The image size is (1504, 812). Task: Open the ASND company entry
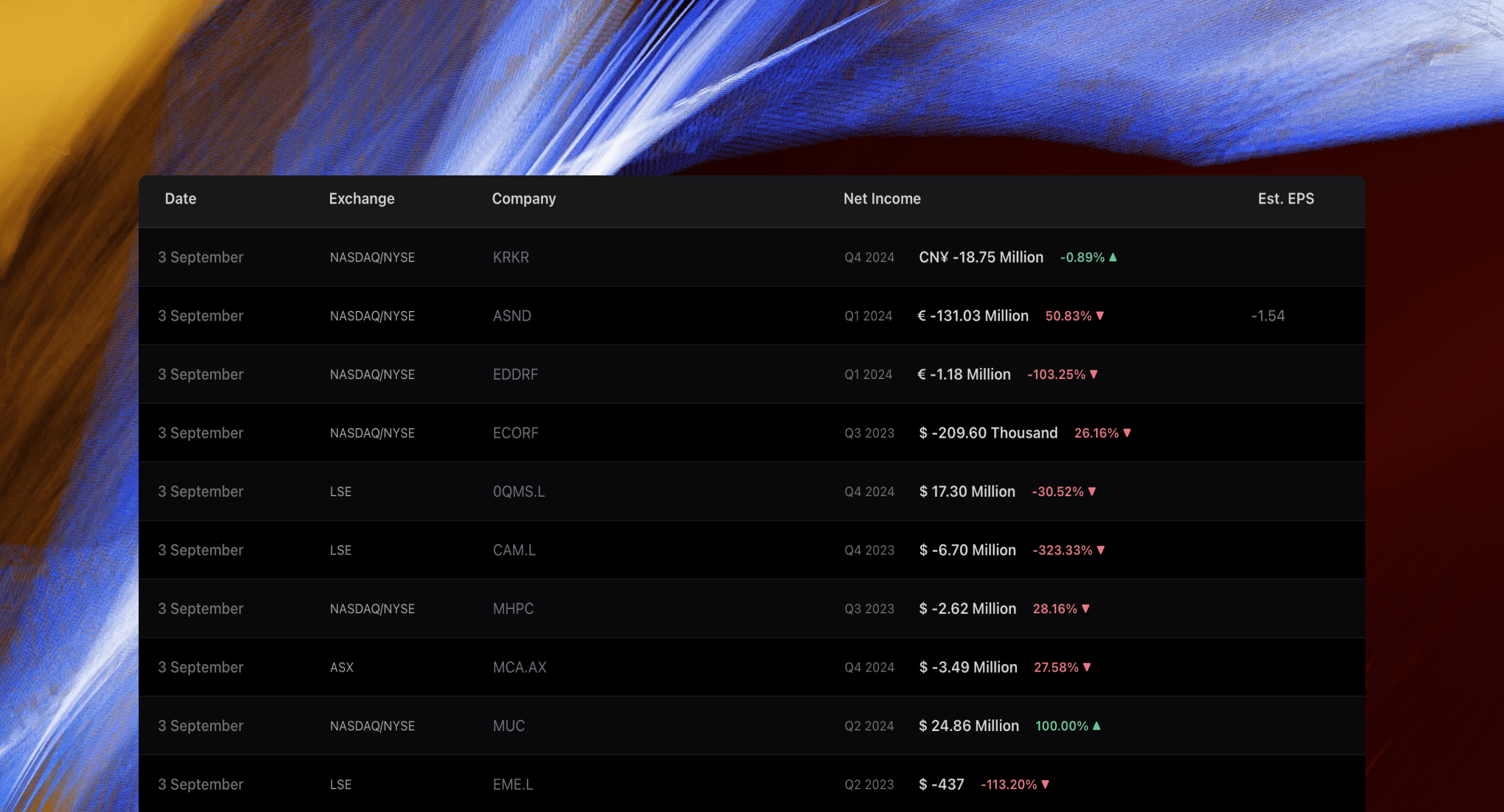(x=512, y=316)
